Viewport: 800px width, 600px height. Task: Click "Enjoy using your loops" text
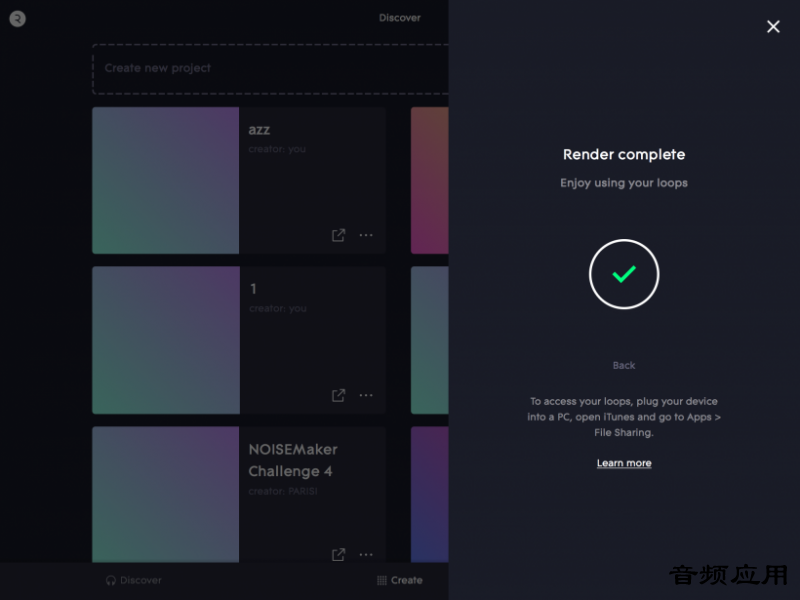pos(624,183)
